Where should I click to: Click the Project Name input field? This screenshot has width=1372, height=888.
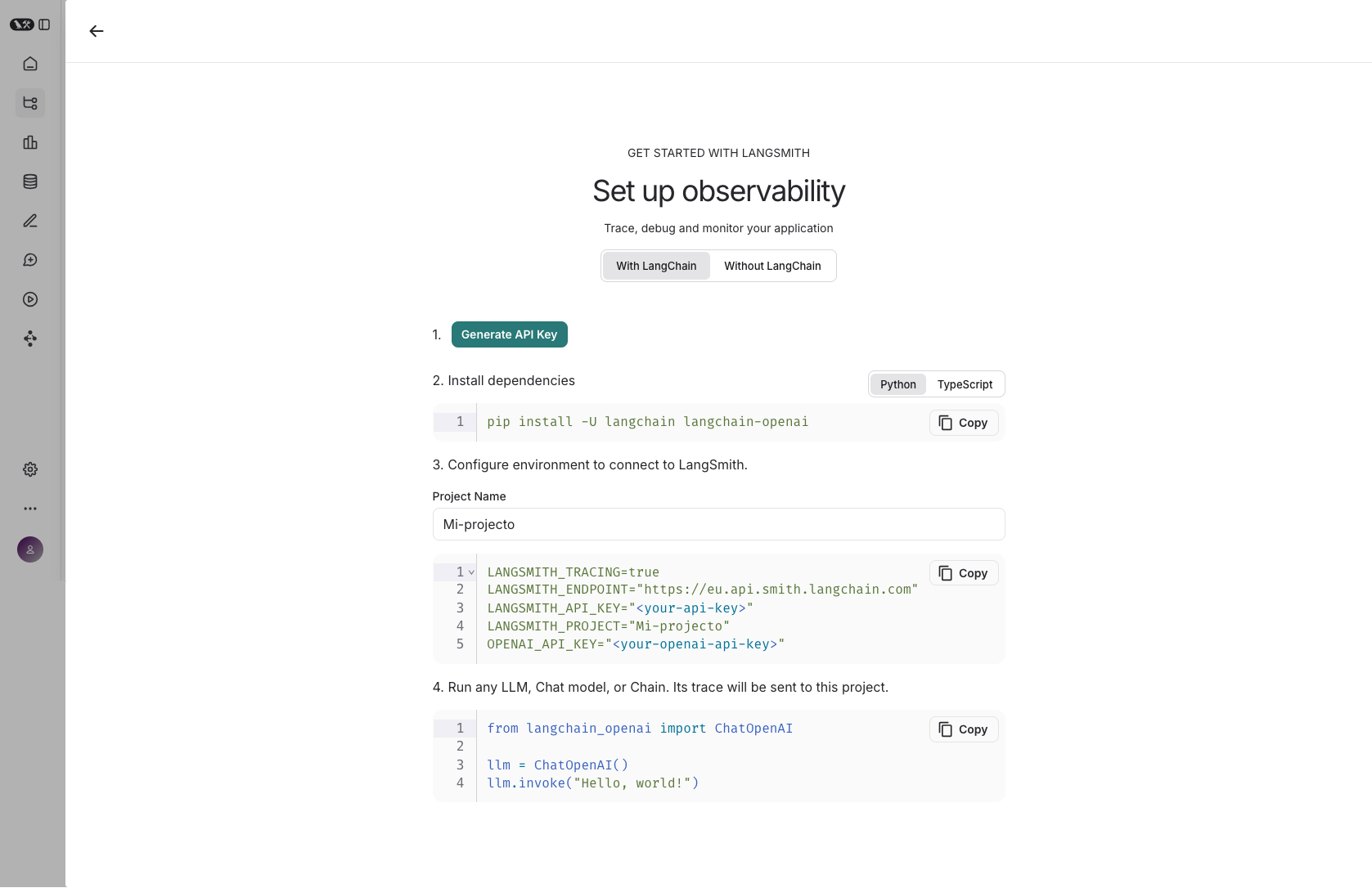coord(718,524)
